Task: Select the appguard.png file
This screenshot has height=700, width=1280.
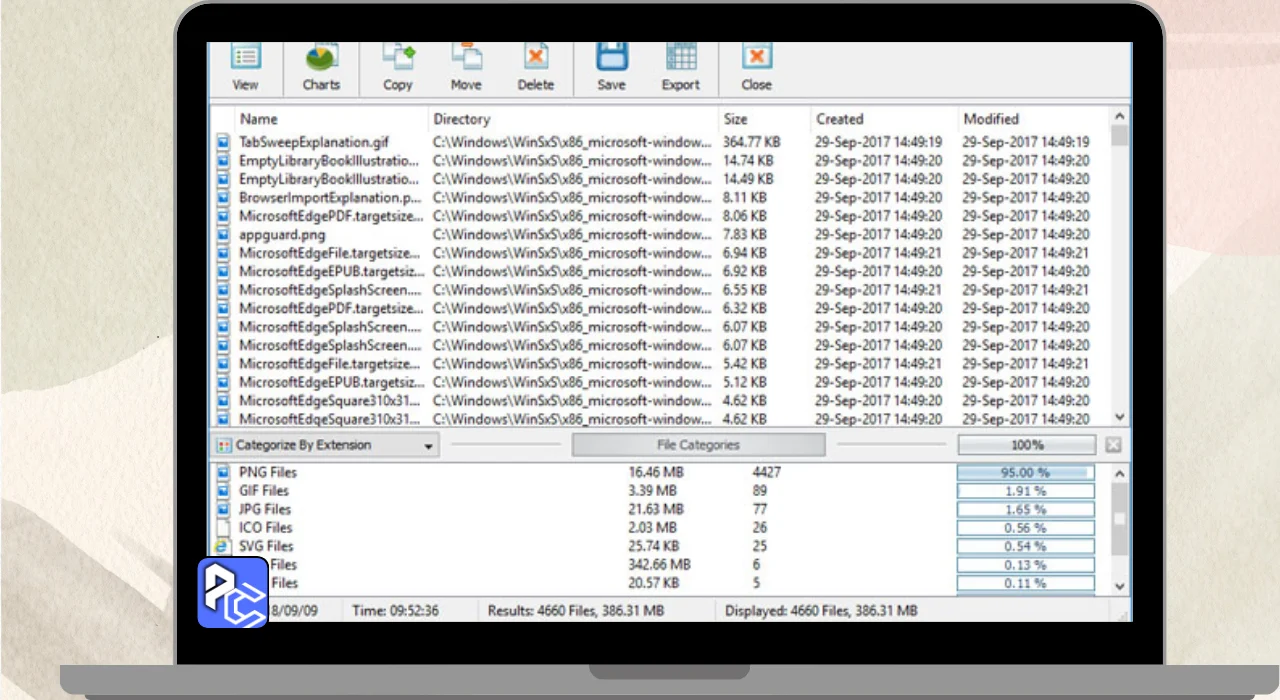Action: click(282, 235)
